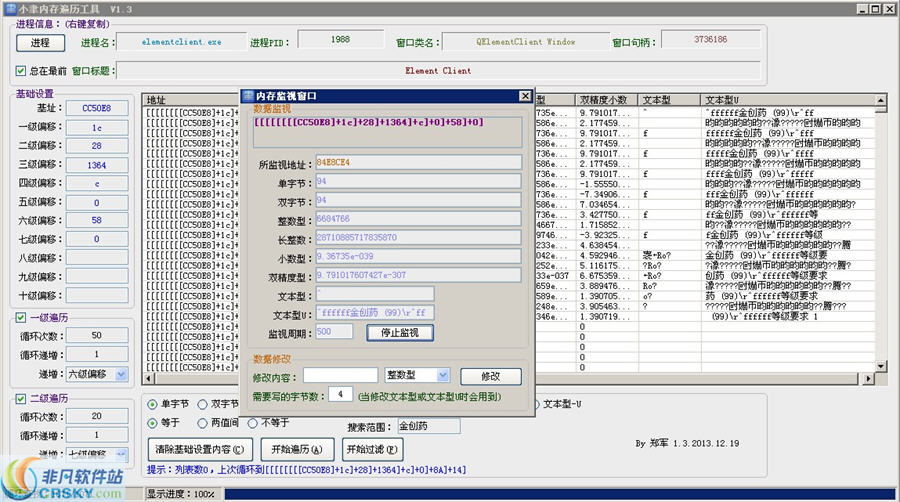Click 清除基础设置内容(C) button
The height and width of the screenshot is (502, 900).
pos(199,449)
